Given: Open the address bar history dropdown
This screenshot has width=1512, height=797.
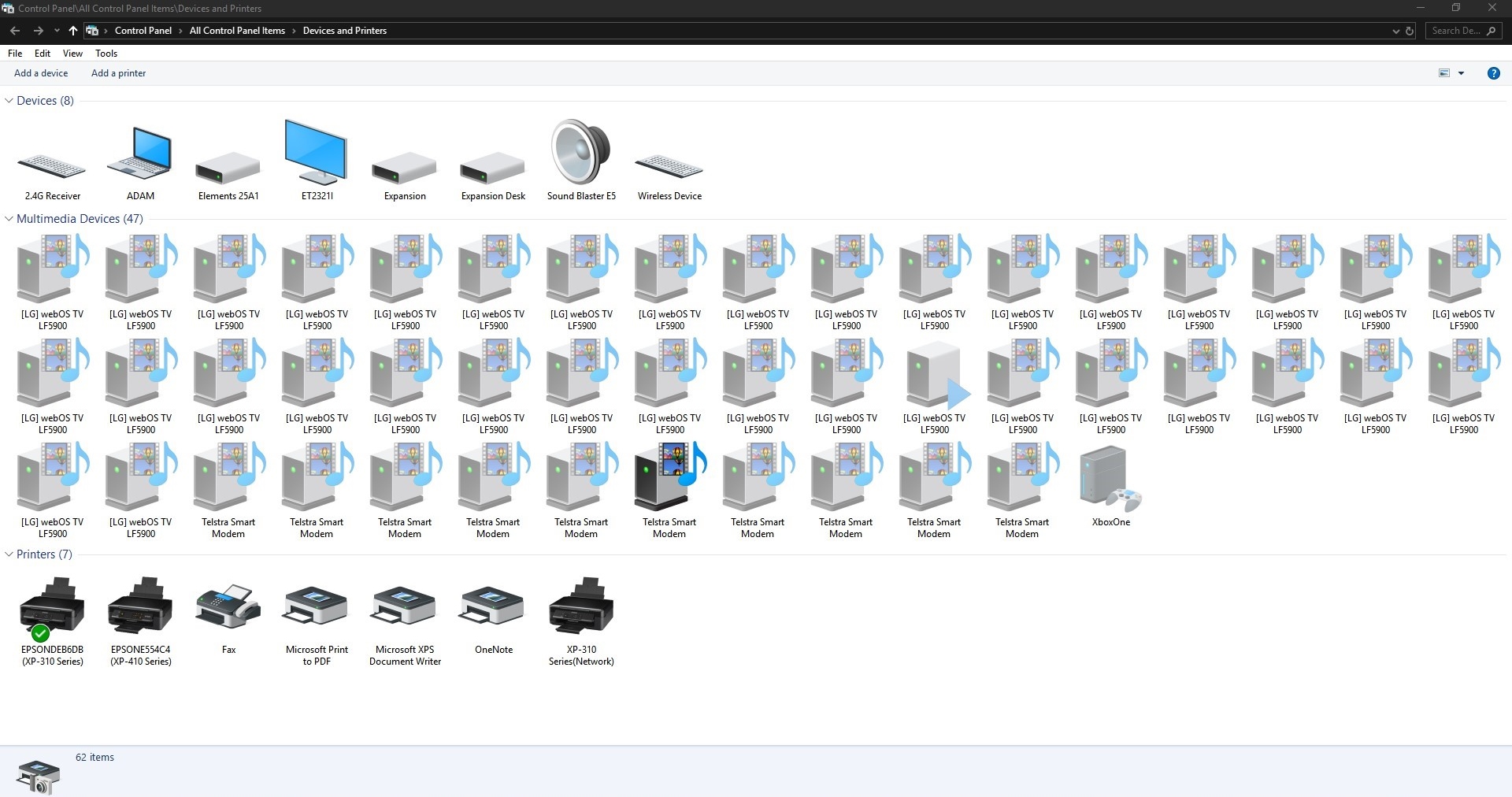Looking at the screenshot, I should pos(1396,31).
